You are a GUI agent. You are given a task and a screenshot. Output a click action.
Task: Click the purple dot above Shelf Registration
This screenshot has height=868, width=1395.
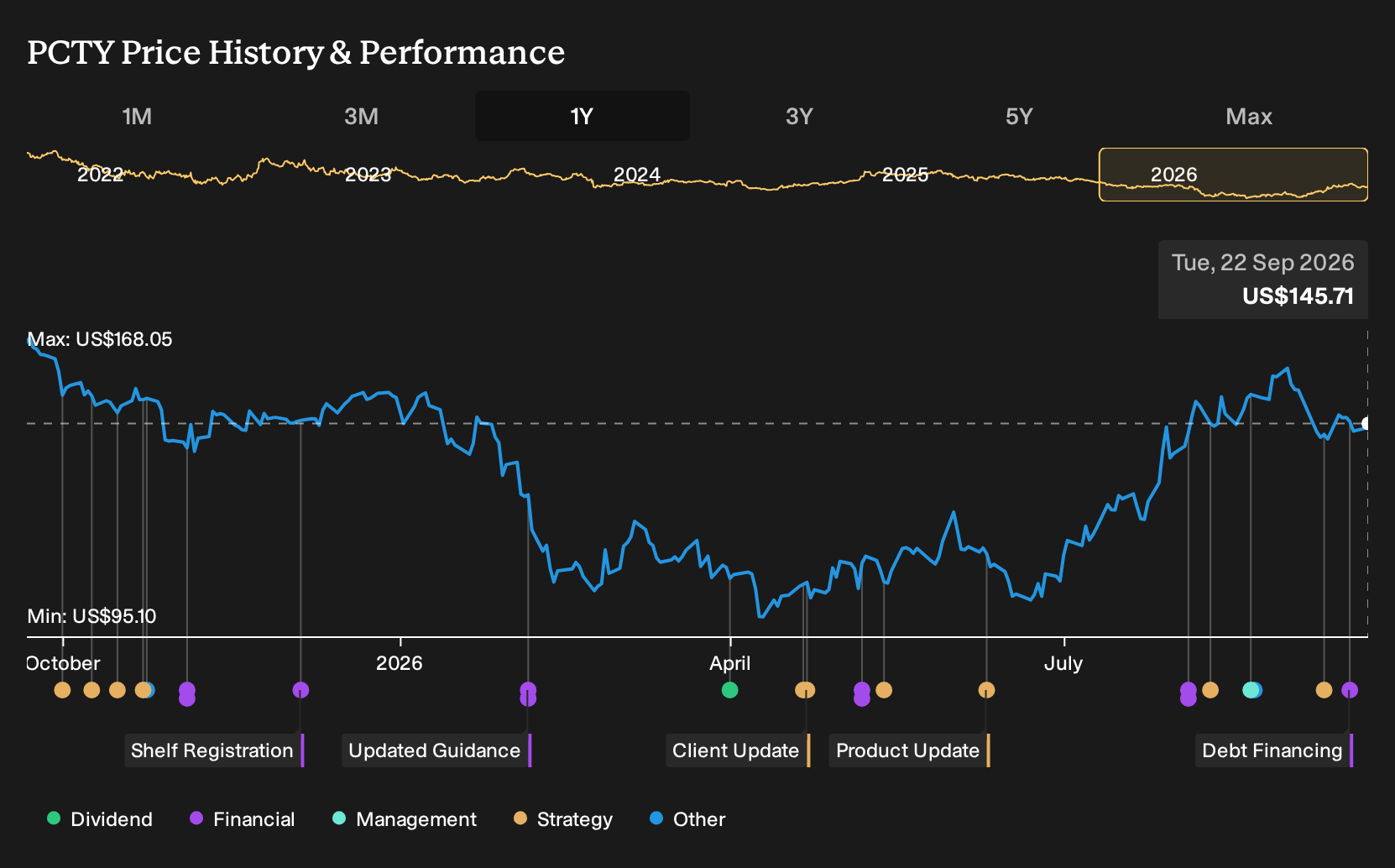300,690
